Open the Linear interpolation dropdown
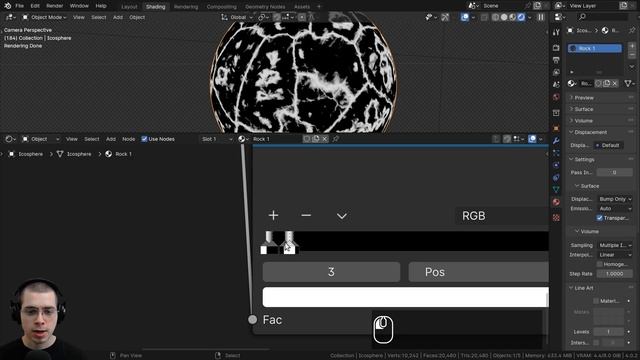This screenshot has height=360, width=640. (615, 255)
